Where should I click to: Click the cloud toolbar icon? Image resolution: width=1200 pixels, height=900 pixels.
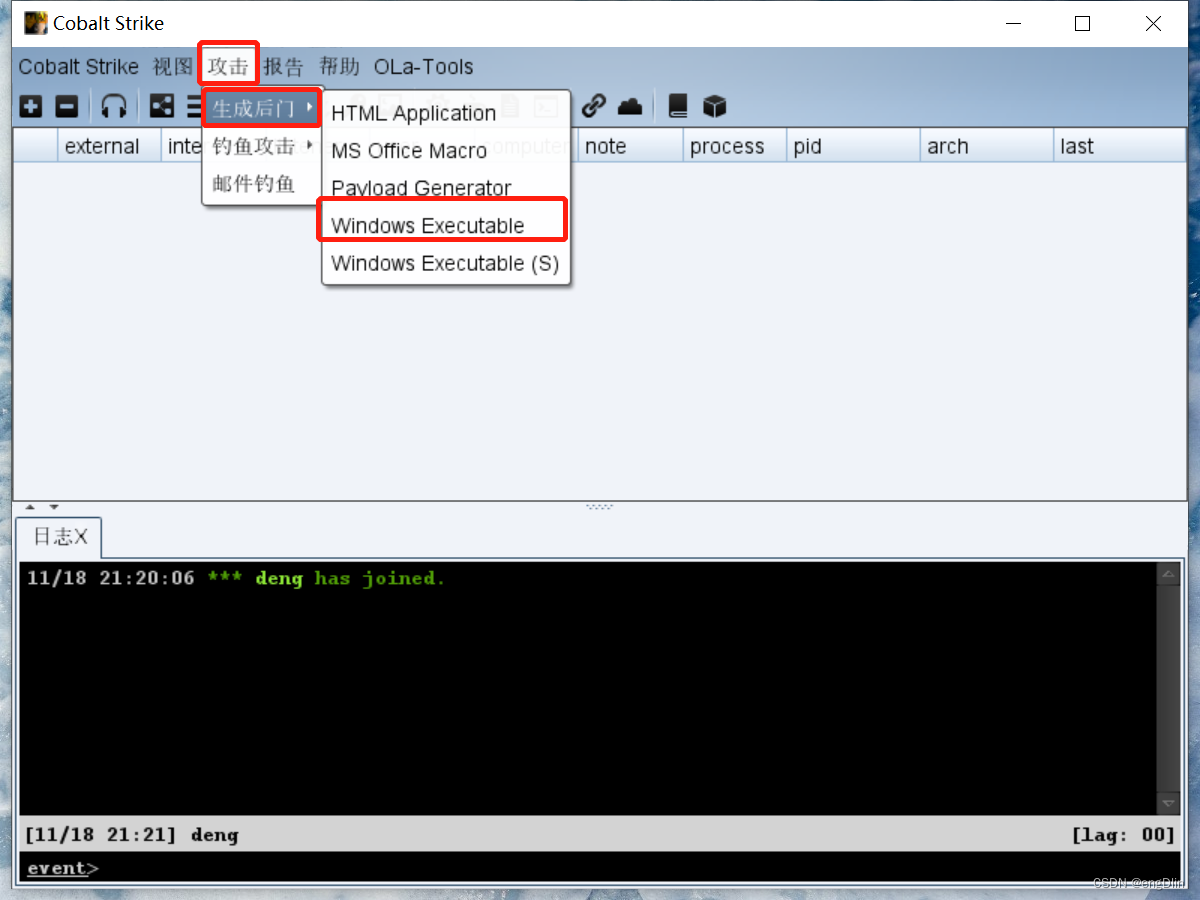[630, 106]
